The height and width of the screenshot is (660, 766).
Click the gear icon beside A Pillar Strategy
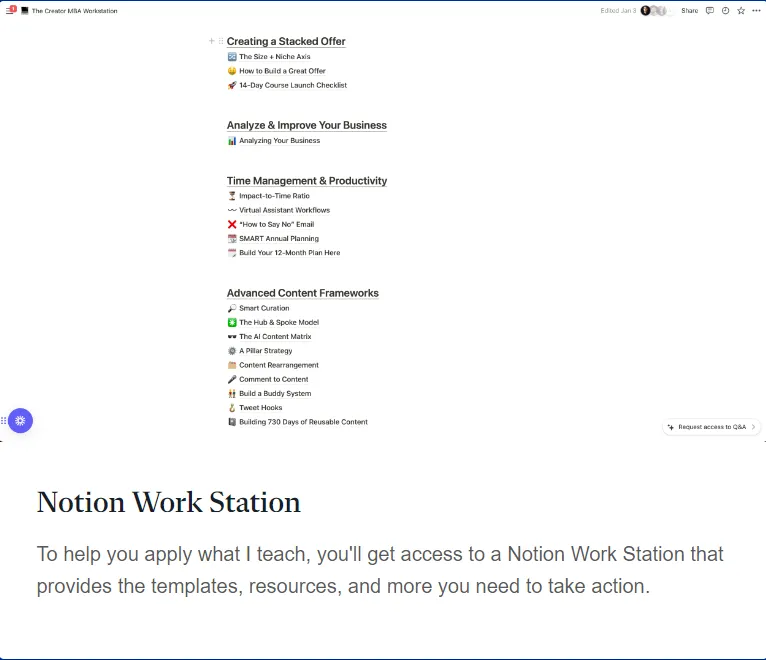[232, 351]
